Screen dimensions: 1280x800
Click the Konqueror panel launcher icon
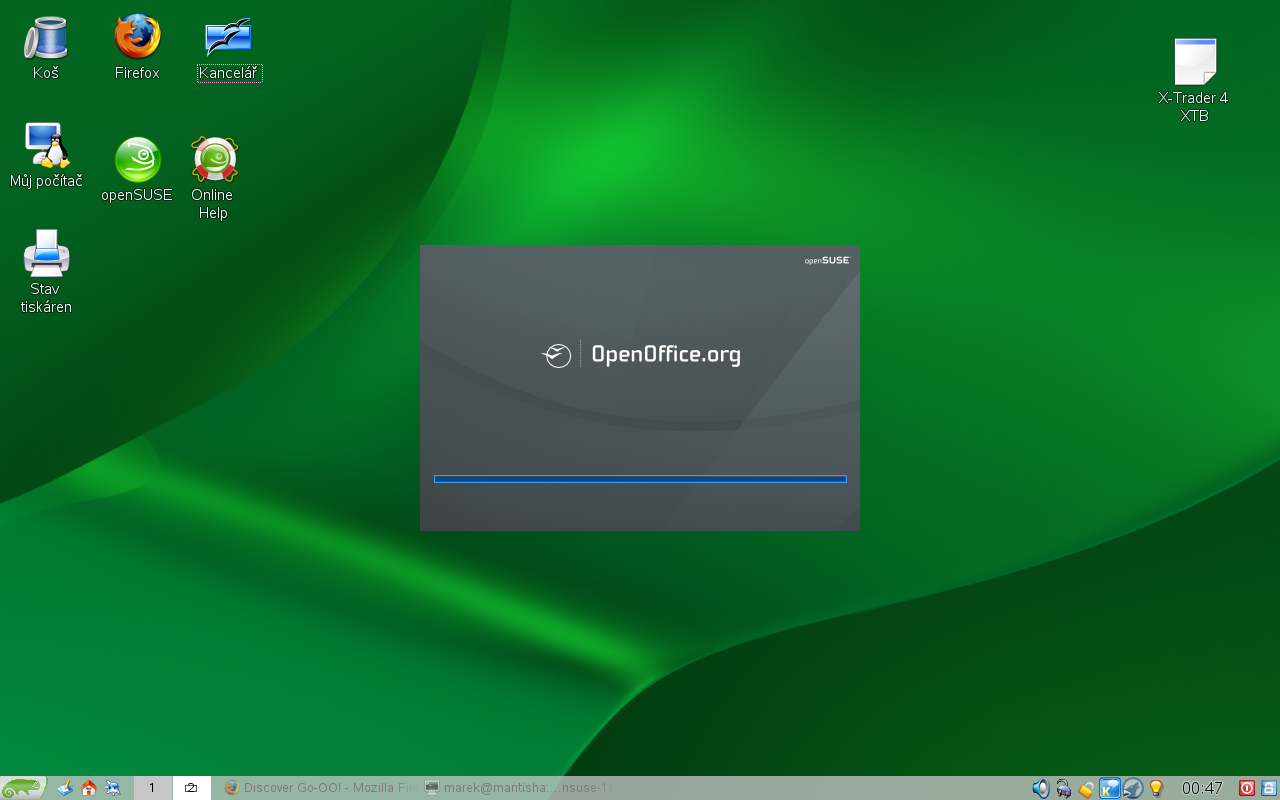pyautogui.click(x=113, y=788)
